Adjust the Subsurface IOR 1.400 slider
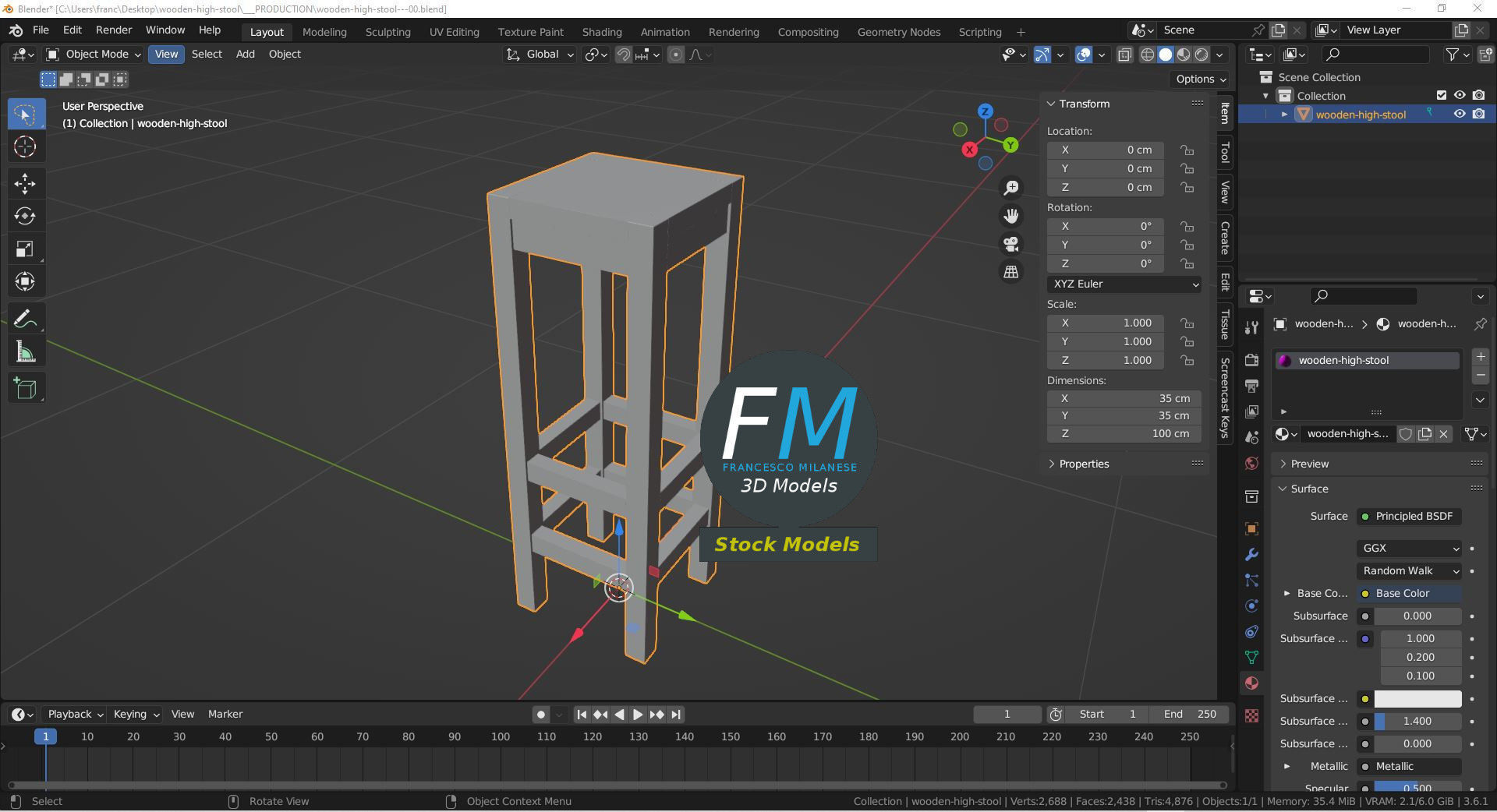 coord(1417,721)
